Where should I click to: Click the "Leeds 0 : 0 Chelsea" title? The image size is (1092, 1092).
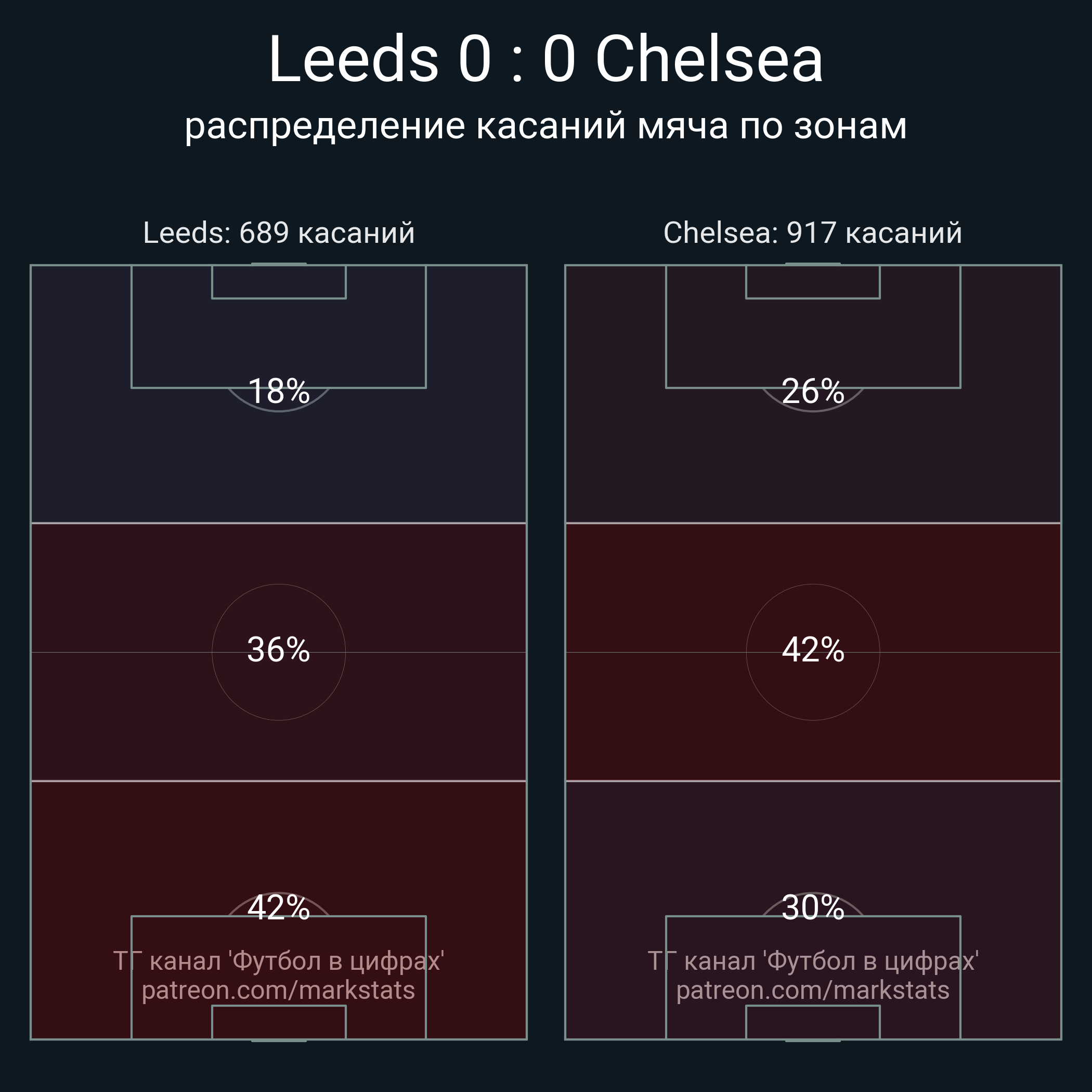click(x=545, y=59)
